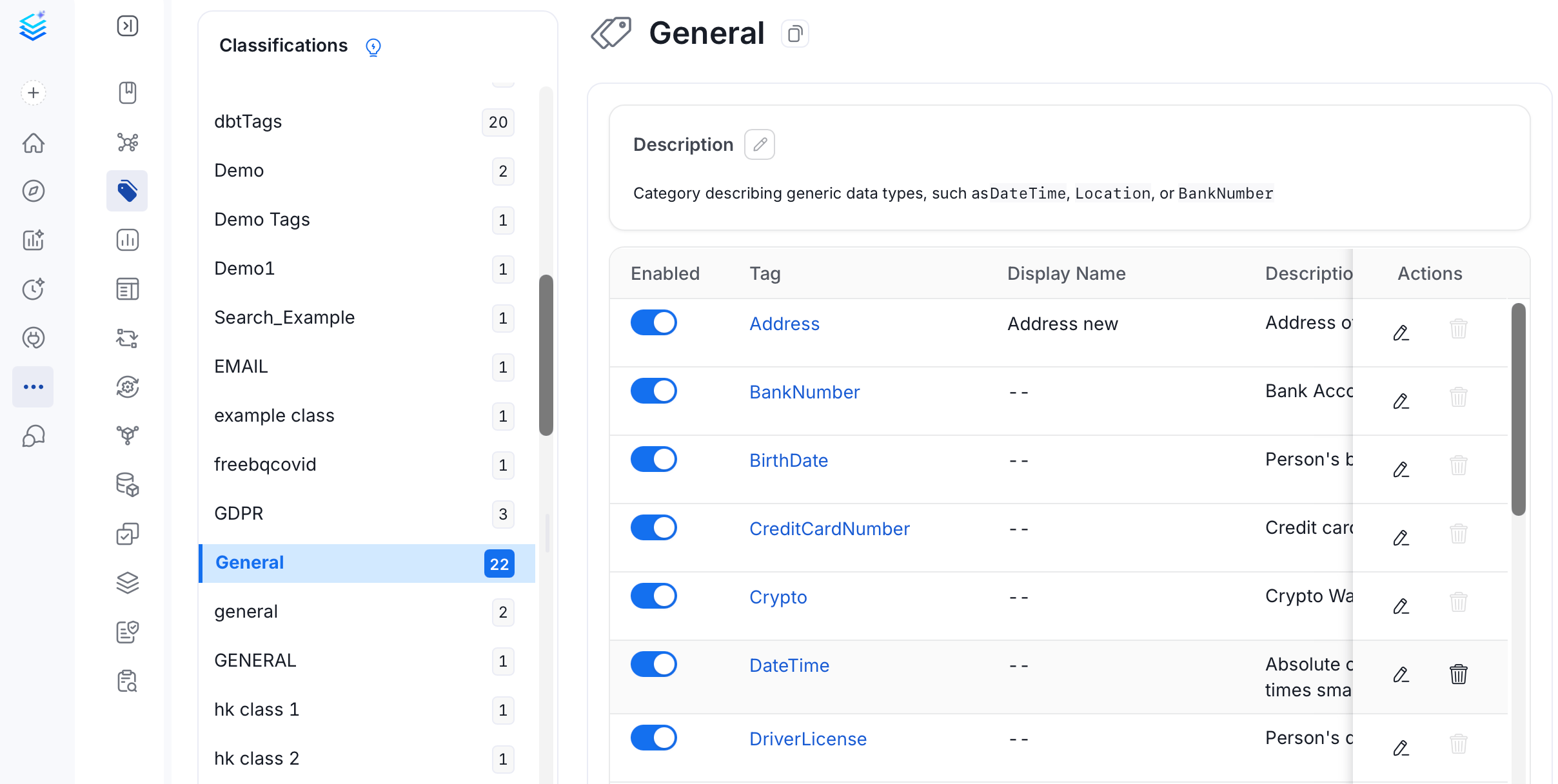Select the Demo classification

(367, 170)
